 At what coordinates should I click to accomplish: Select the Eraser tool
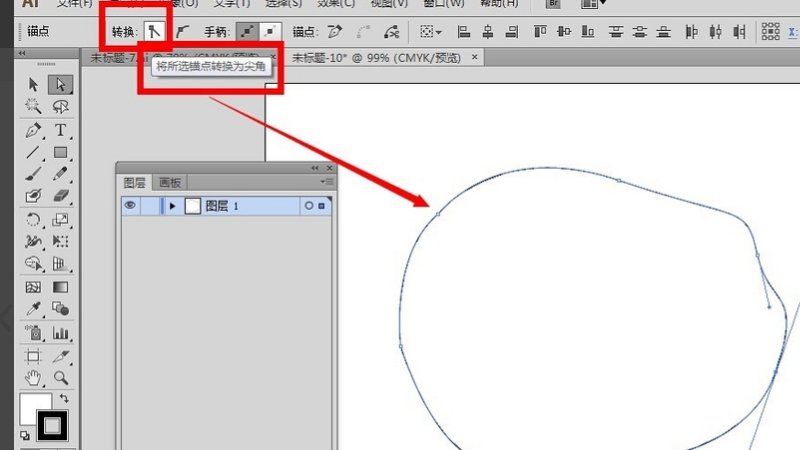[60, 196]
